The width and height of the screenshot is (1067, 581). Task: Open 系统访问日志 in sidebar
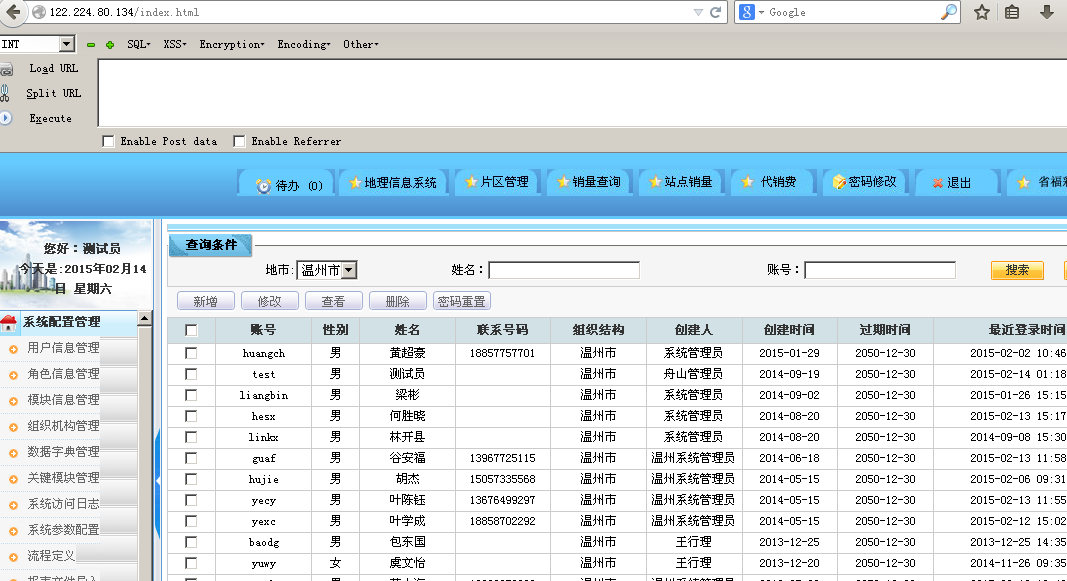click(x=63, y=503)
